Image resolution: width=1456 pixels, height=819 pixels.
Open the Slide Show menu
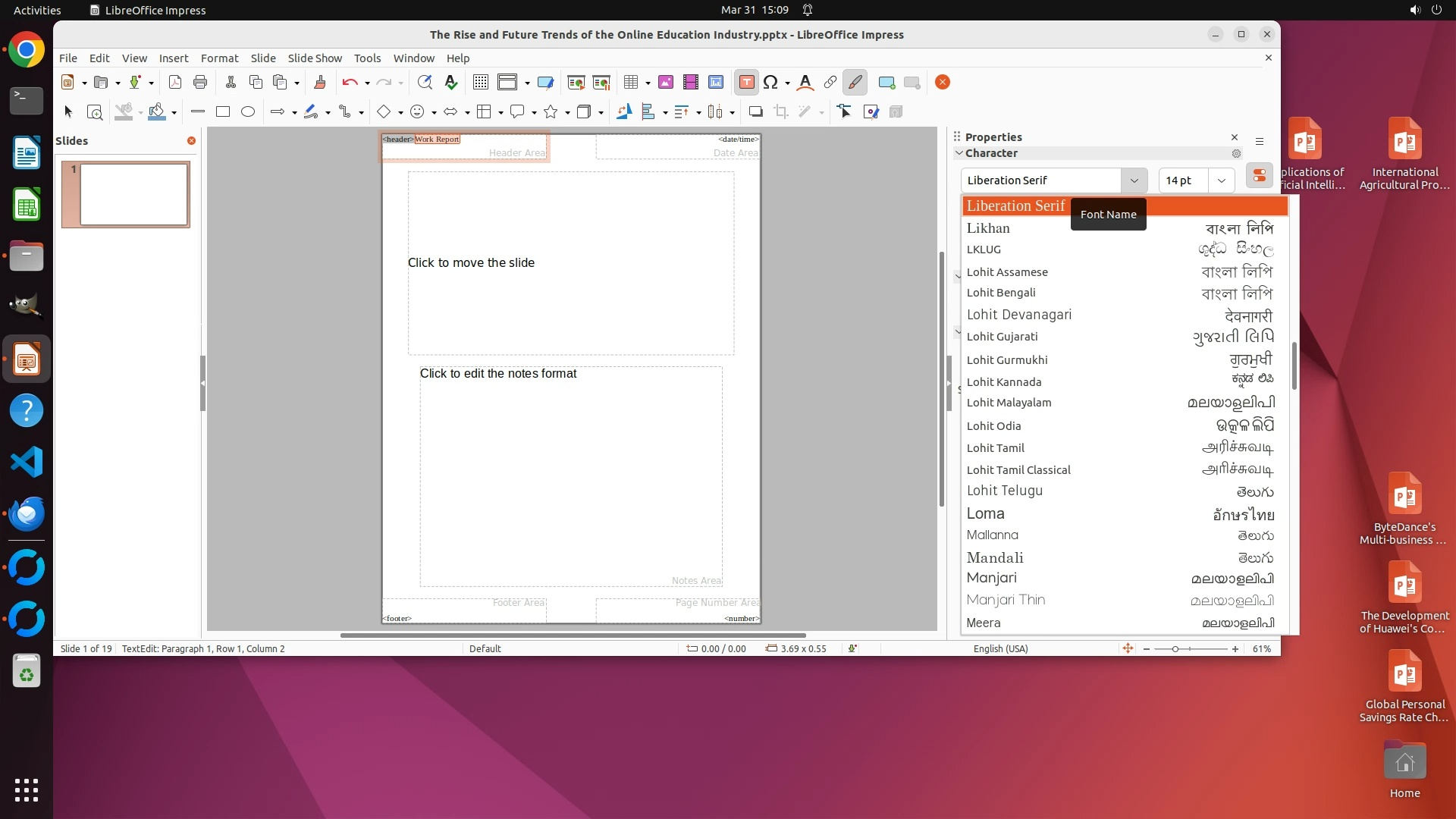point(315,58)
